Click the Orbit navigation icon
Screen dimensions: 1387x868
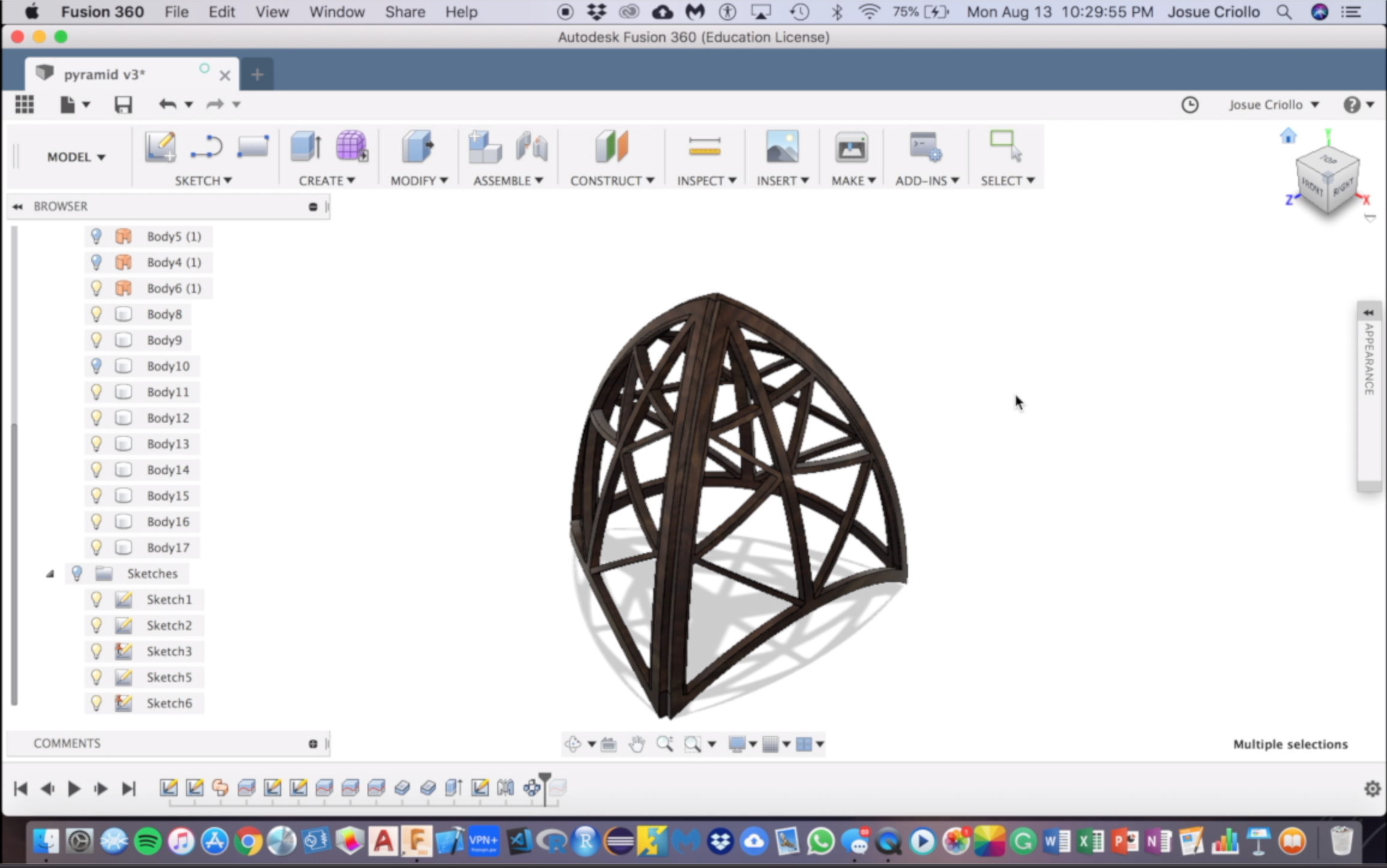572,744
